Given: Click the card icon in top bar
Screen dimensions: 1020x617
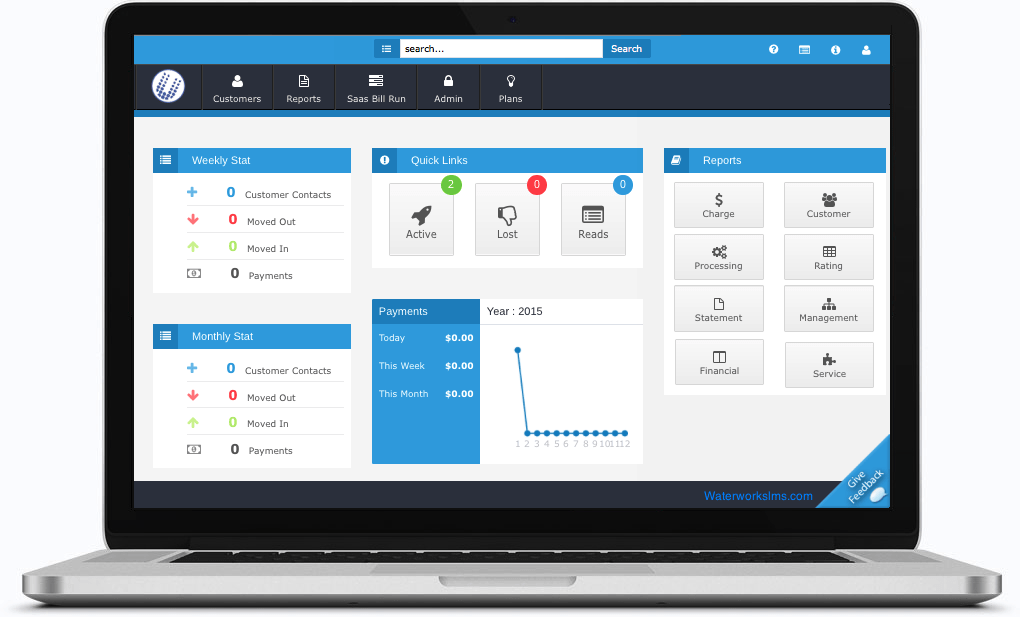Looking at the screenshot, I should [804, 49].
